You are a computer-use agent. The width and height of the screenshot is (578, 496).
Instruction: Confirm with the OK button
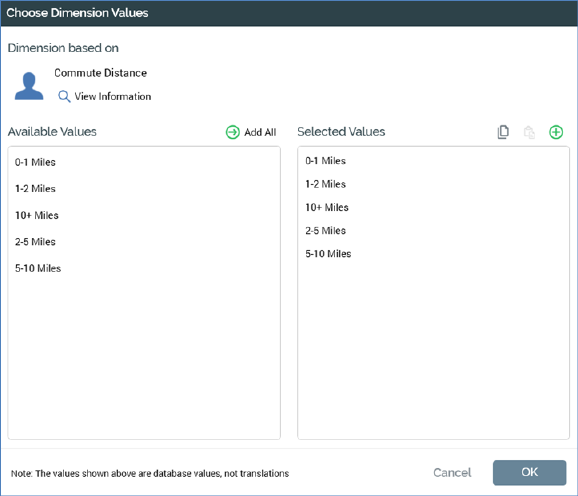coord(529,472)
